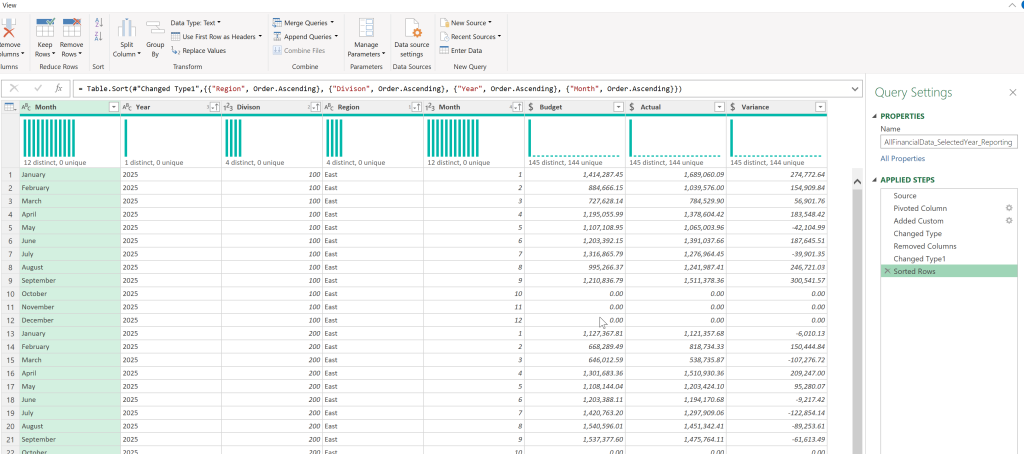The height and width of the screenshot is (454, 1024).
Task: Collapse the APPLIED STEPS section
Action: coord(874,180)
